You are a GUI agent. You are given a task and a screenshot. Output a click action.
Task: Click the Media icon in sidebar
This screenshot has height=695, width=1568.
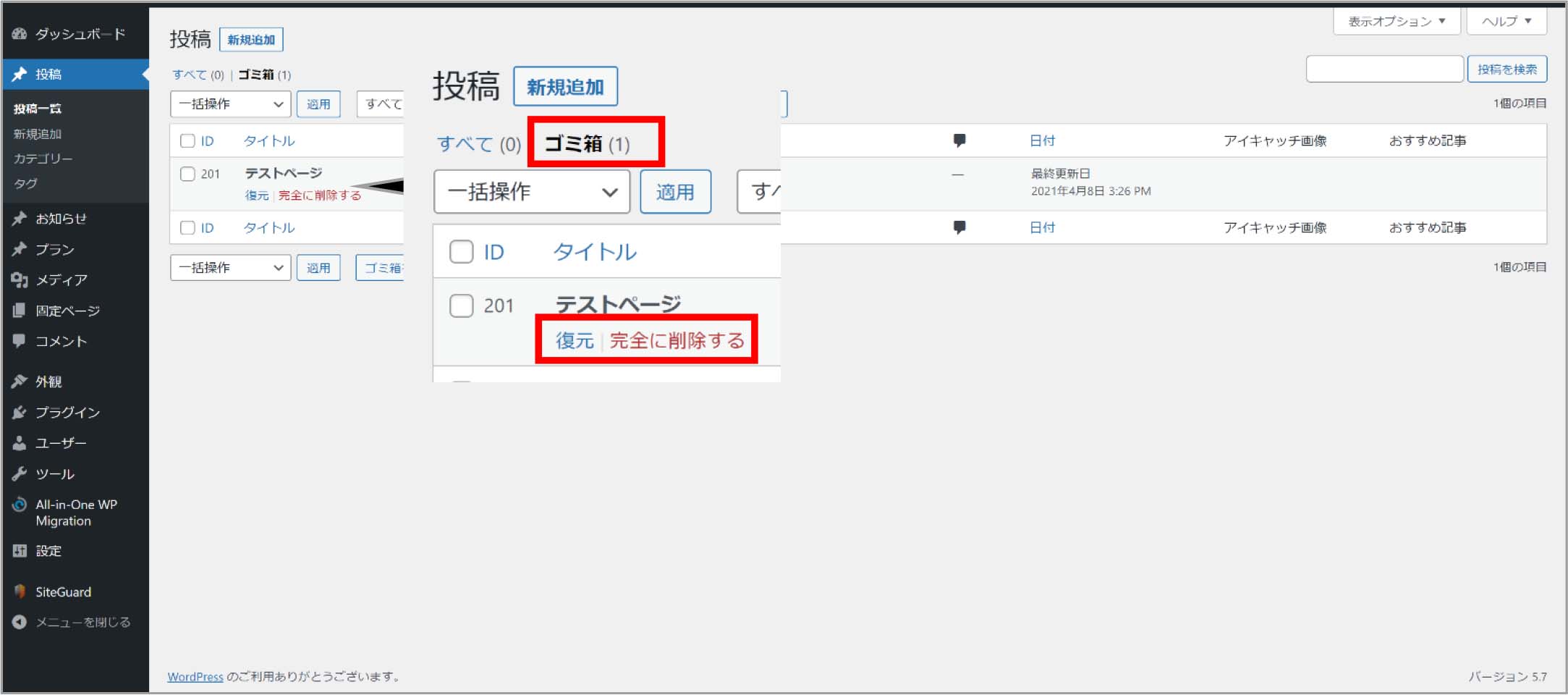click(x=20, y=280)
